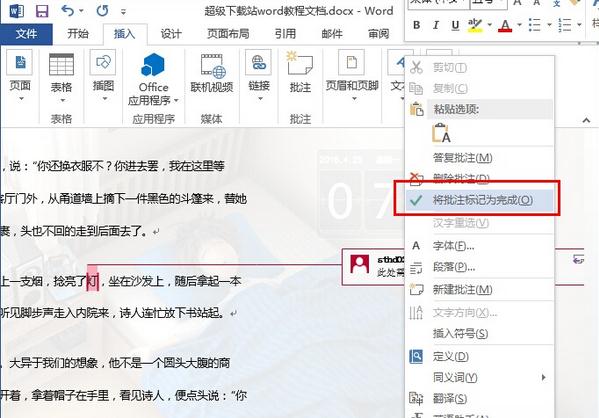Click the Undo arrow icon
This screenshot has width=599, height=418.
tap(68, 11)
